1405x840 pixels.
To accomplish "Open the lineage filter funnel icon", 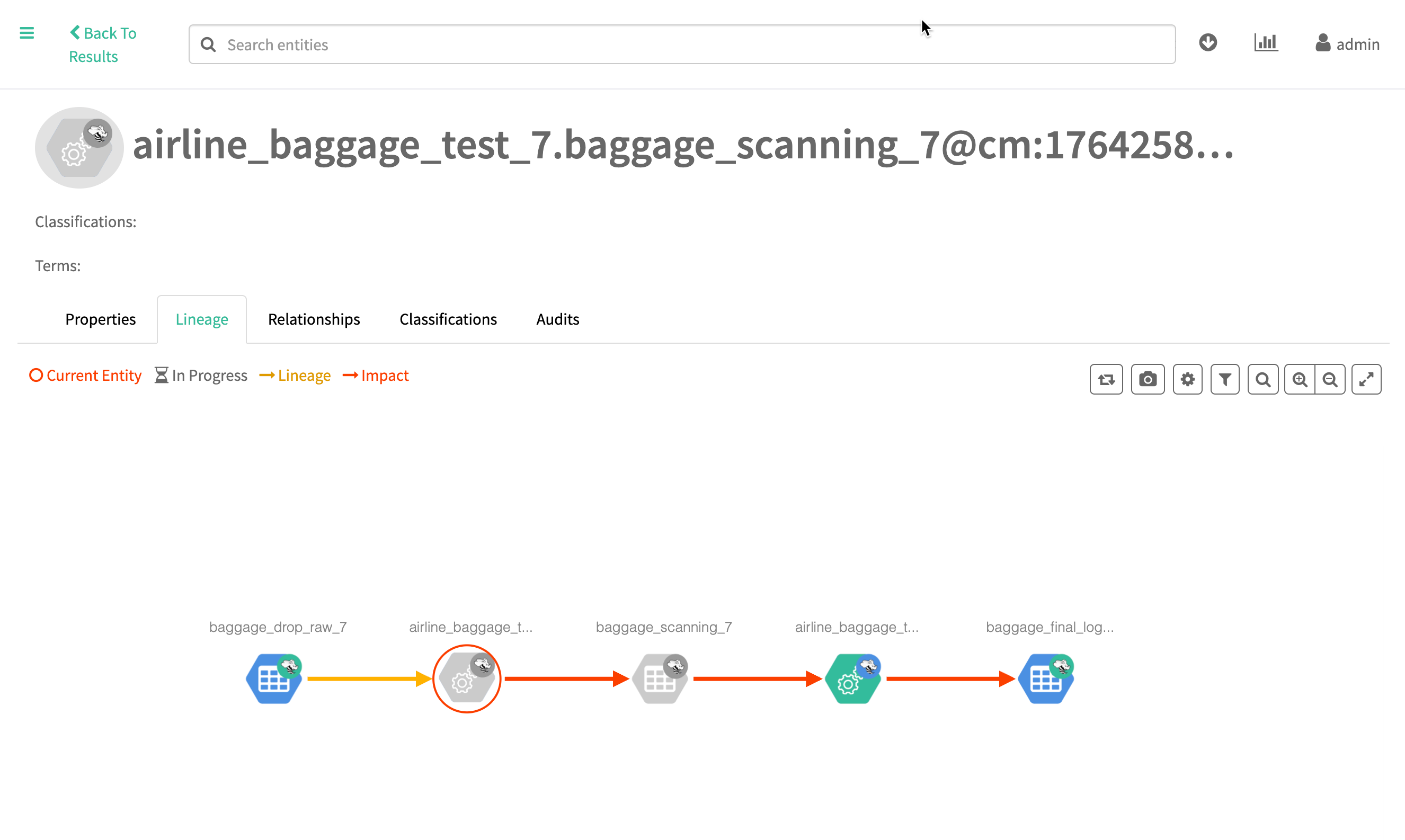I will (x=1224, y=379).
